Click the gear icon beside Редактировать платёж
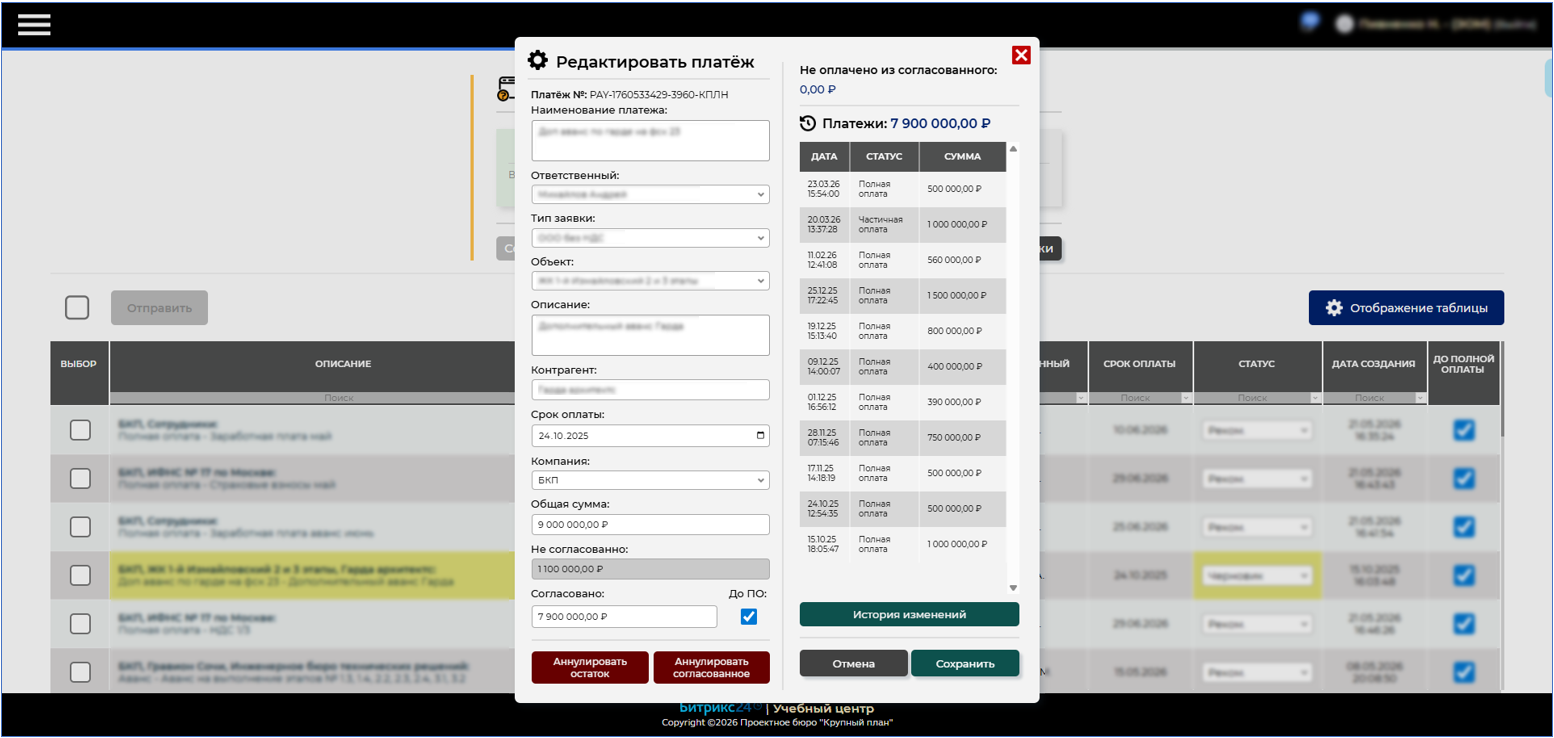Viewport: 1554px width, 738px height. pos(538,60)
